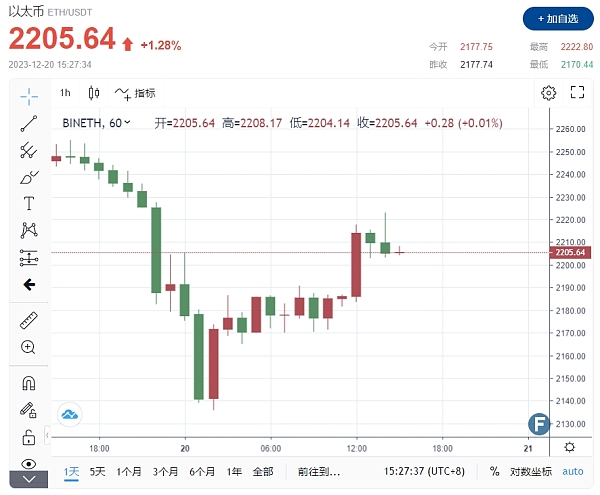Pick the brush drawing tool
The height and width of the screenshot is (495, 600).
click(x=28, y=177)
